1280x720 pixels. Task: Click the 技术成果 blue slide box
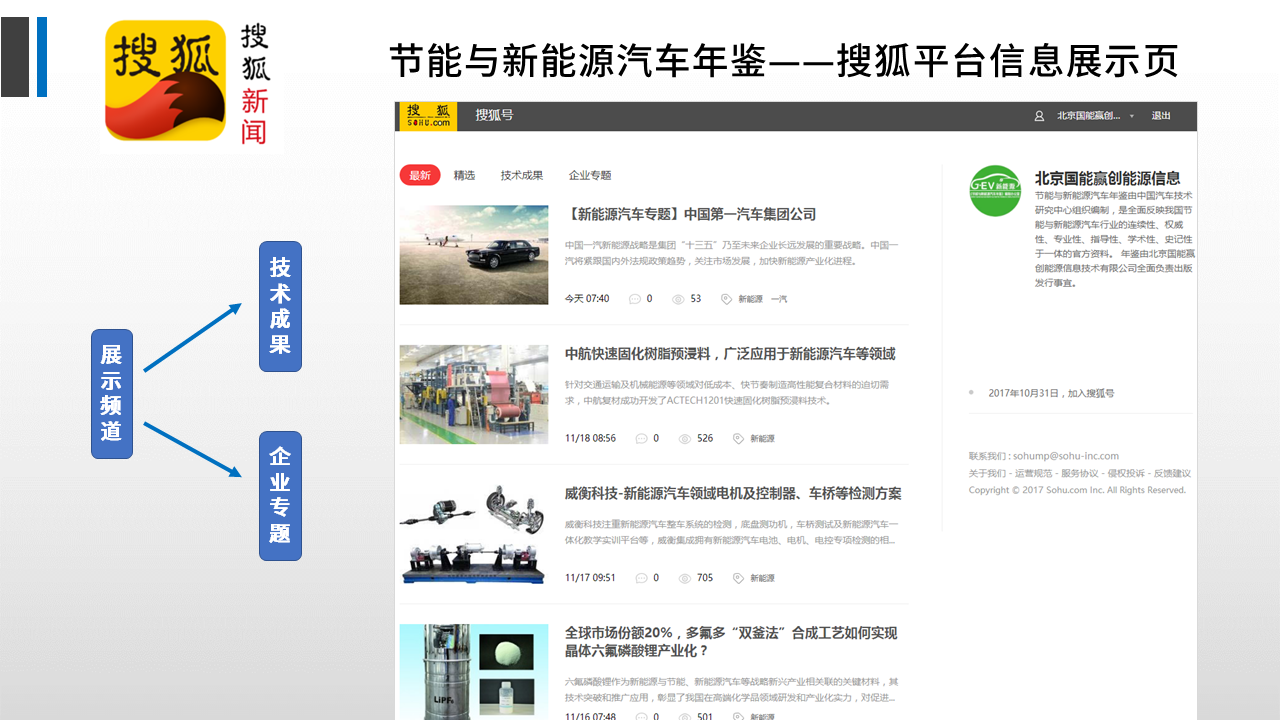tap(280, 306)
